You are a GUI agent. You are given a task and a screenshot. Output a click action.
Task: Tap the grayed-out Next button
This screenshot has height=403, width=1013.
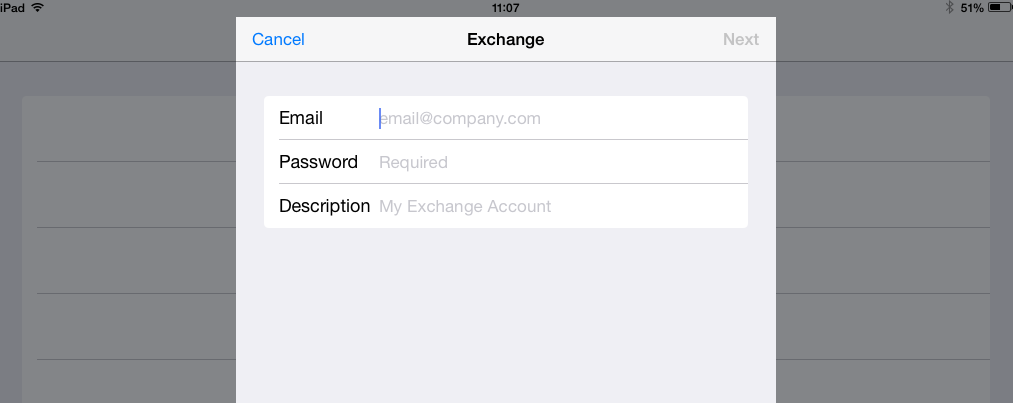click(x=741, y=40)
